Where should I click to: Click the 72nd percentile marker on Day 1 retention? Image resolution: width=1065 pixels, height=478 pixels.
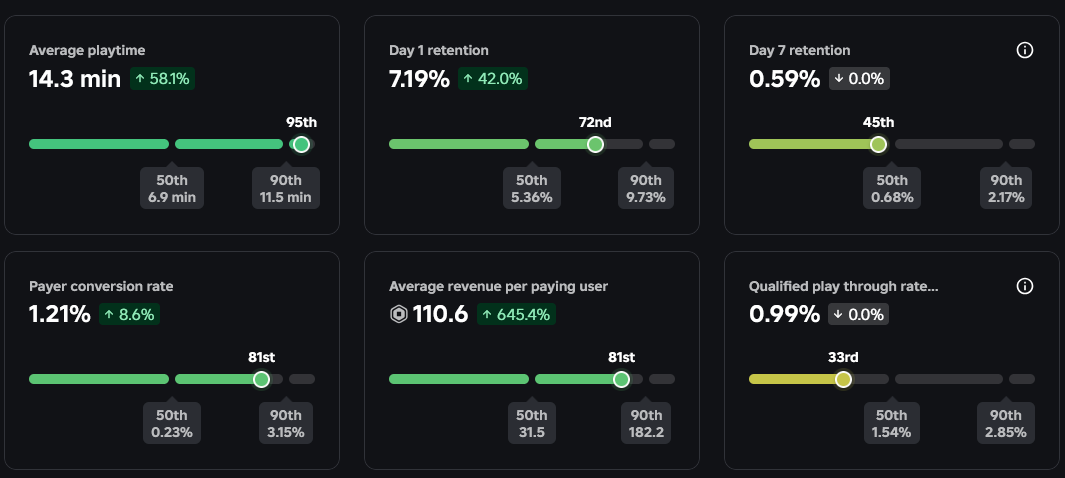pos(595,144)
